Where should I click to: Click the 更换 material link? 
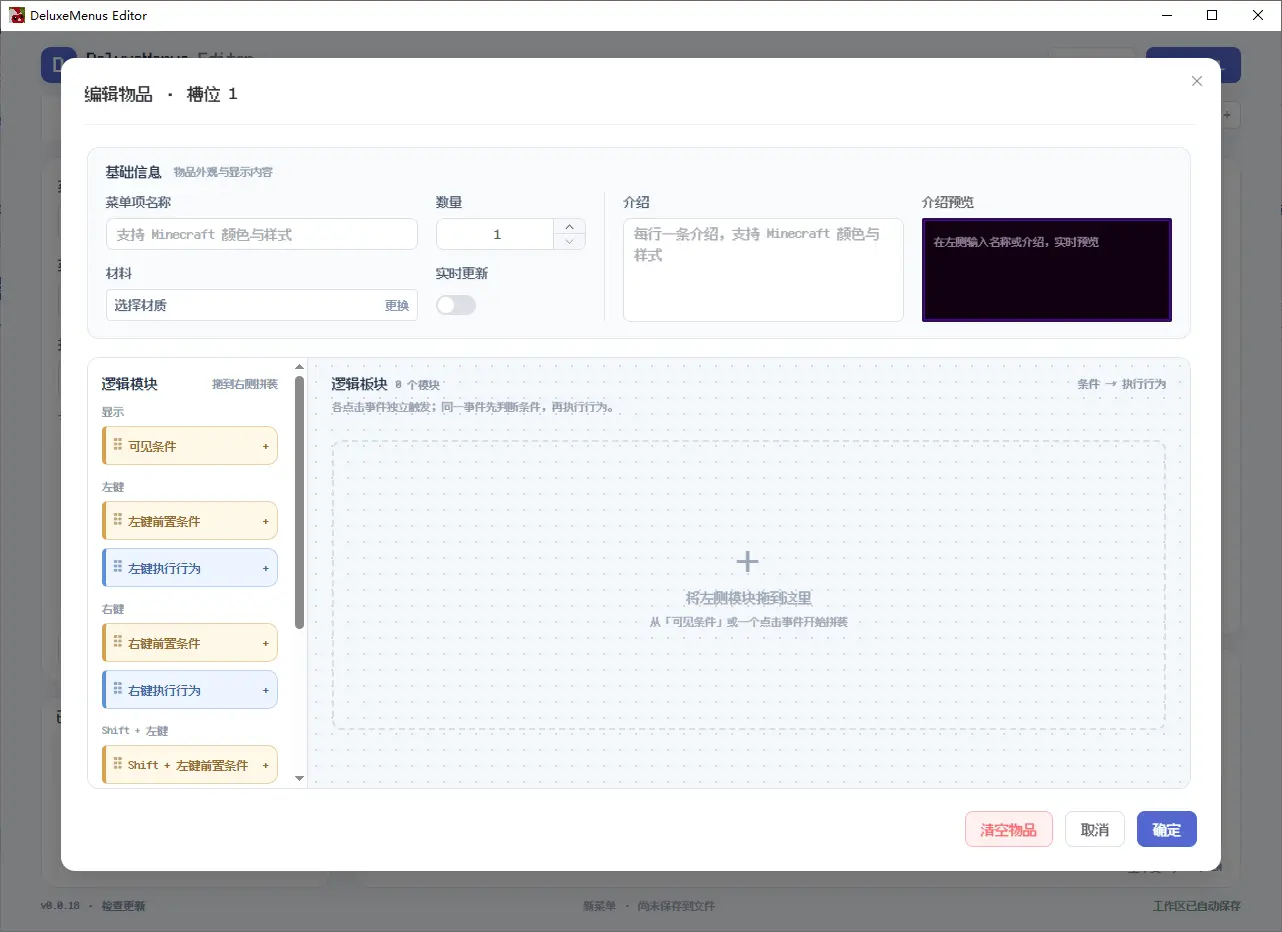(397, 305)
